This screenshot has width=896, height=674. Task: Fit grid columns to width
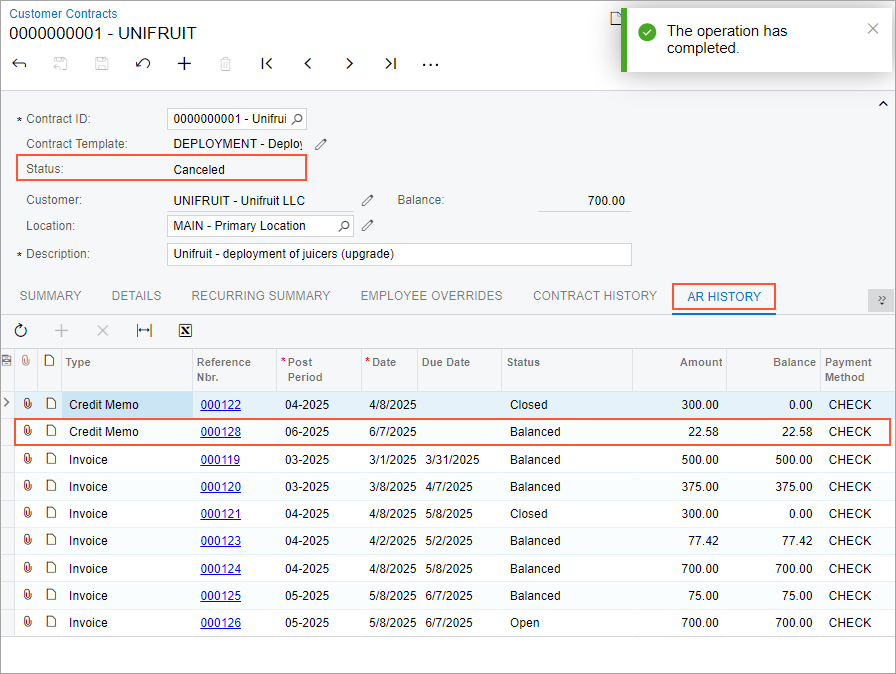(x=144, y=330)
